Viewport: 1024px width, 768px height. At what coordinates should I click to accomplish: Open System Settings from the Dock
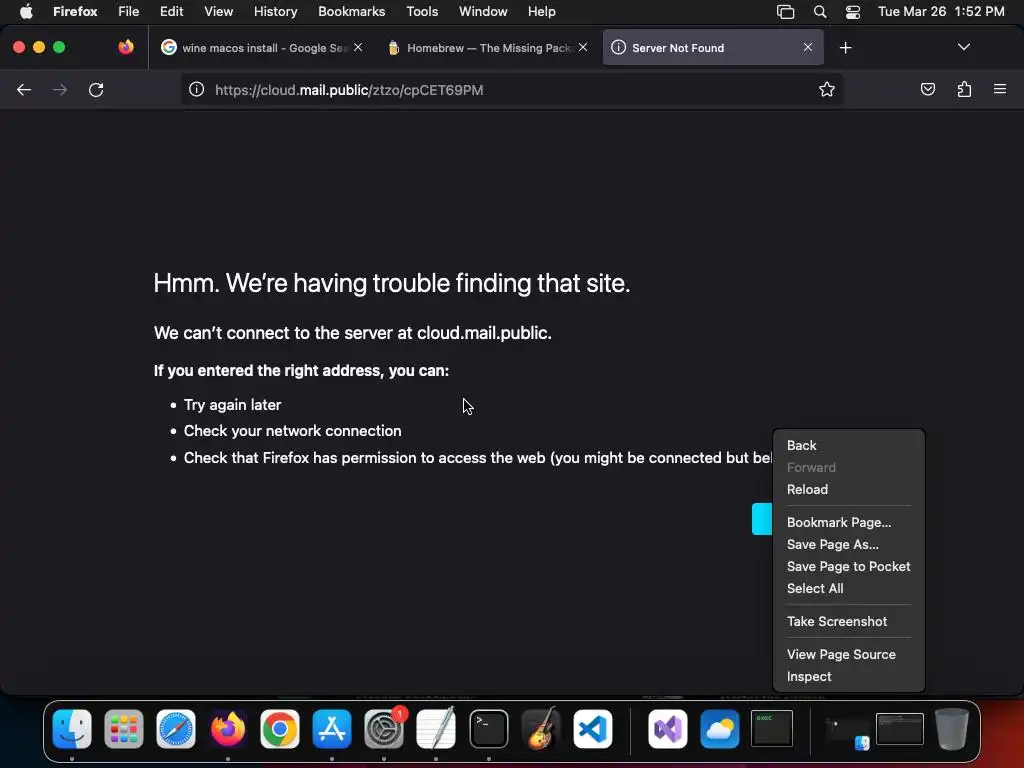coord(383,729)
